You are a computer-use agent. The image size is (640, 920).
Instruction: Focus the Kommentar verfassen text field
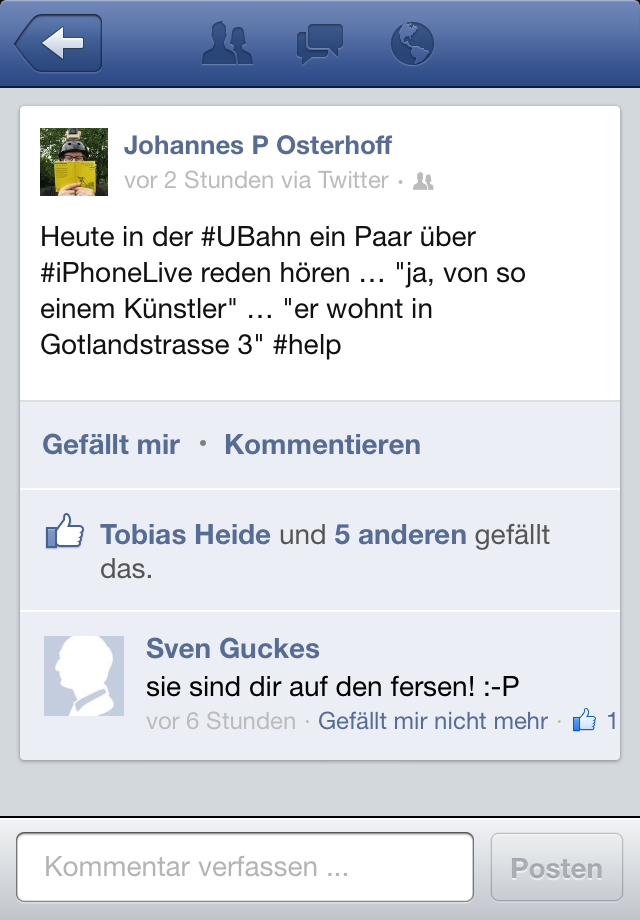(245, 867)
